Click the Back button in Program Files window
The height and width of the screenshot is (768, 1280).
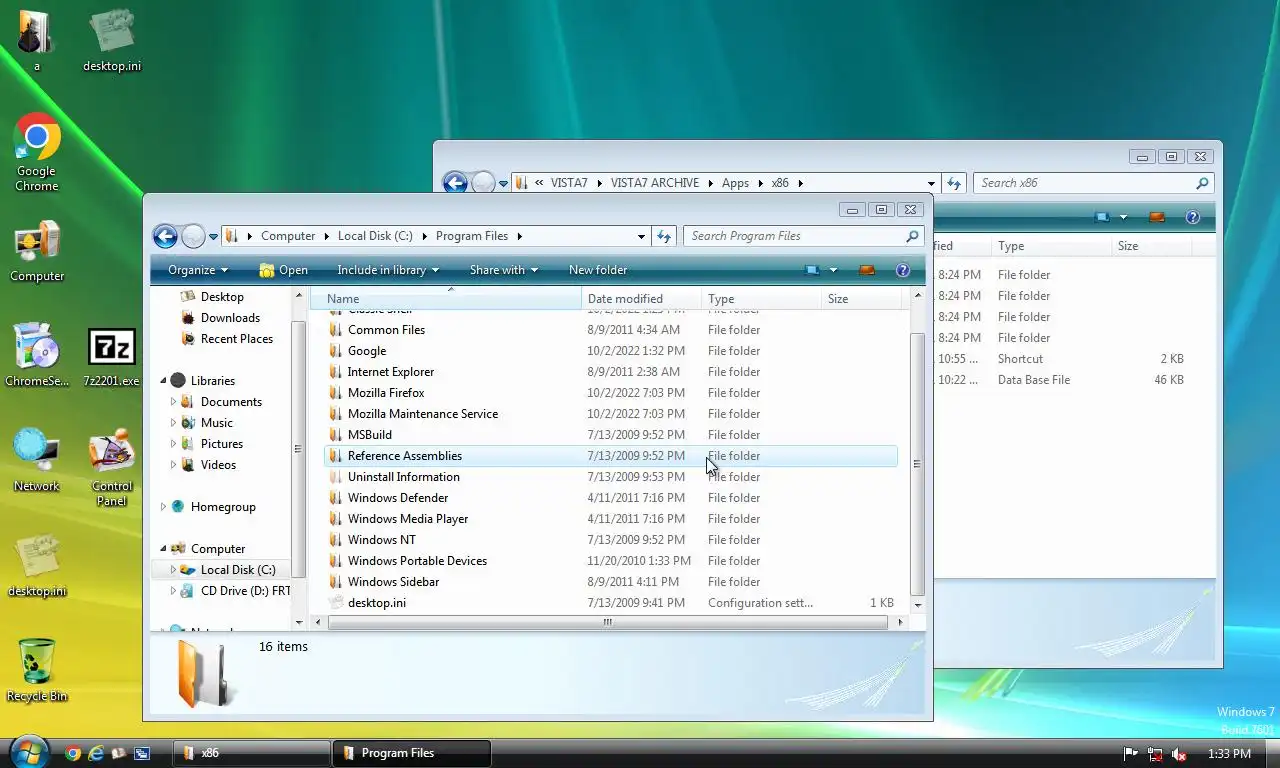(165, 236)
